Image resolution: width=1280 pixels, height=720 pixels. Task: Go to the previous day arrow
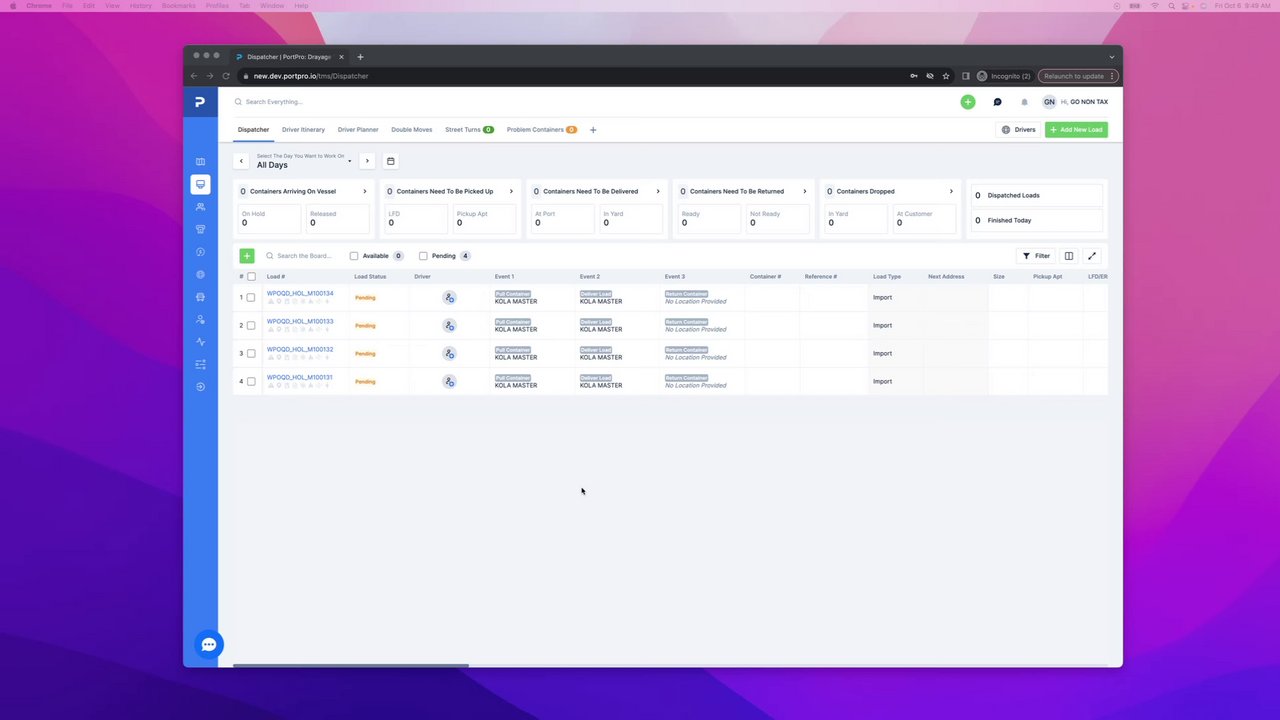241,161
